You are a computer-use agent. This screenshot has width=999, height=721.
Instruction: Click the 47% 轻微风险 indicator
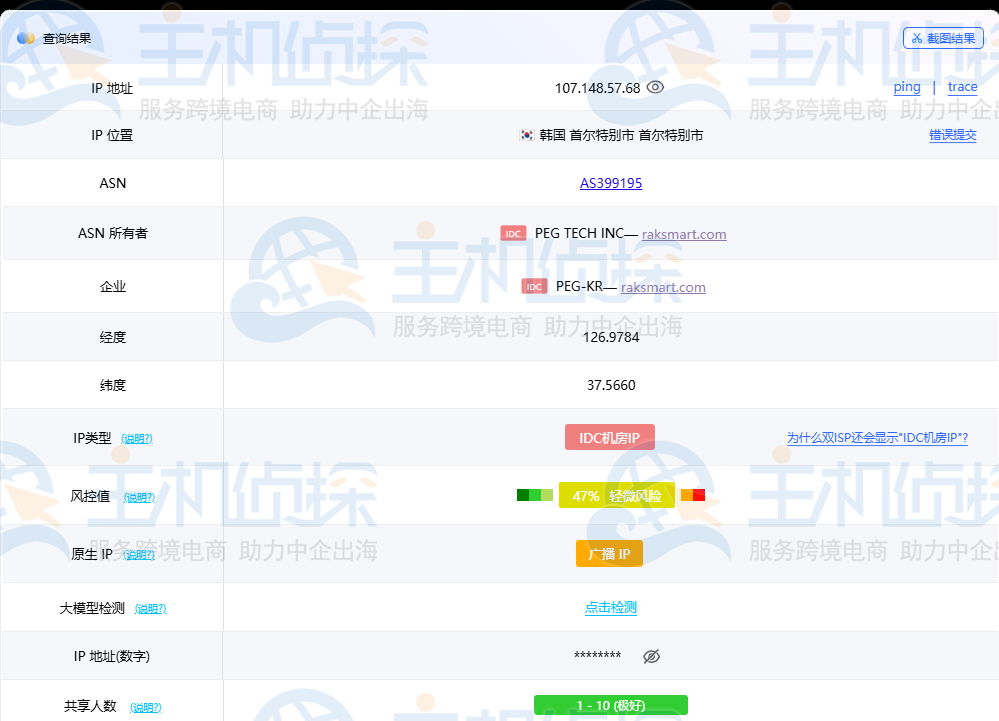point(617,494)
